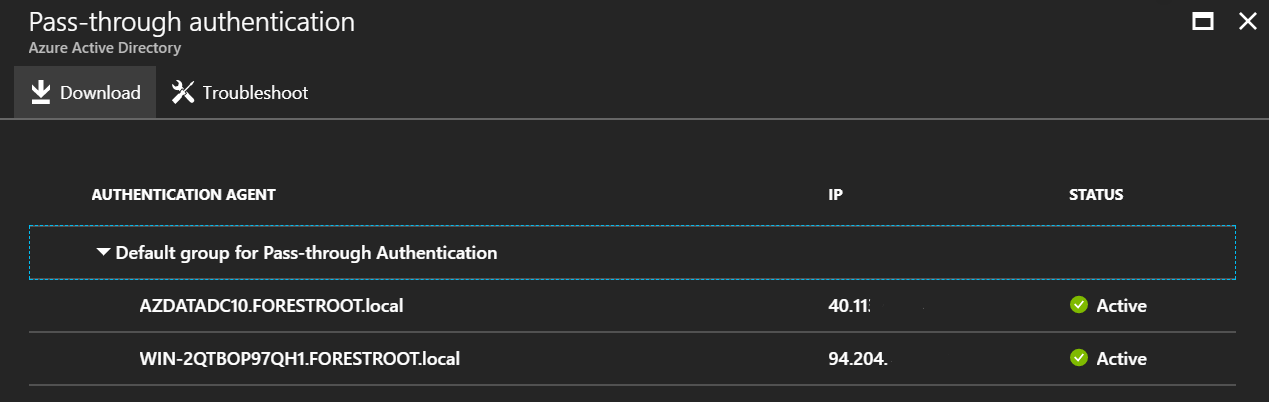Select the AZDATADC10.FORESTROOT.local agent
The height and width of the screenshot is (402, 1269).
pos(271,305)
